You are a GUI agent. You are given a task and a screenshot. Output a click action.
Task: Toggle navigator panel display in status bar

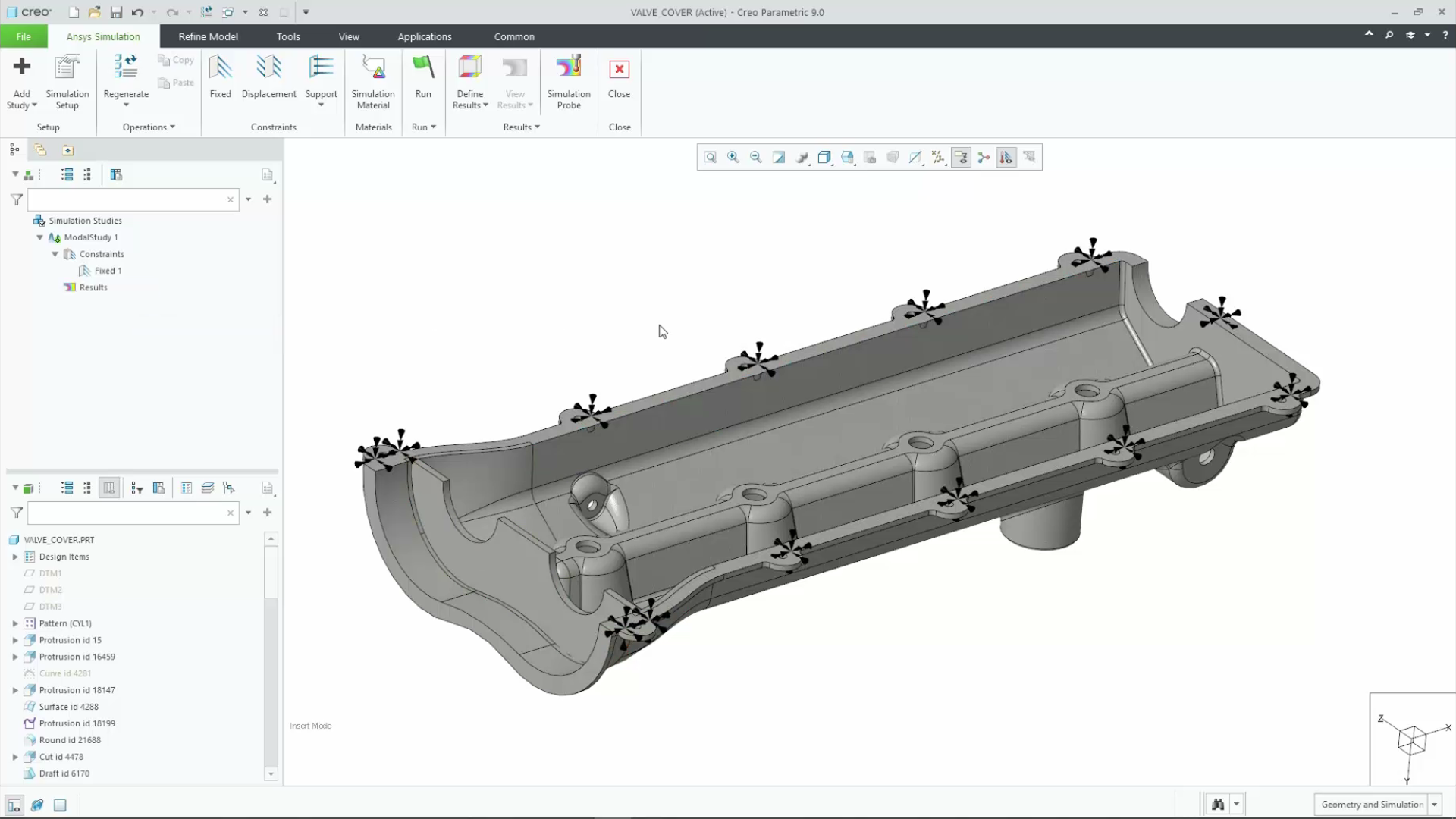(x=14, y=805)
